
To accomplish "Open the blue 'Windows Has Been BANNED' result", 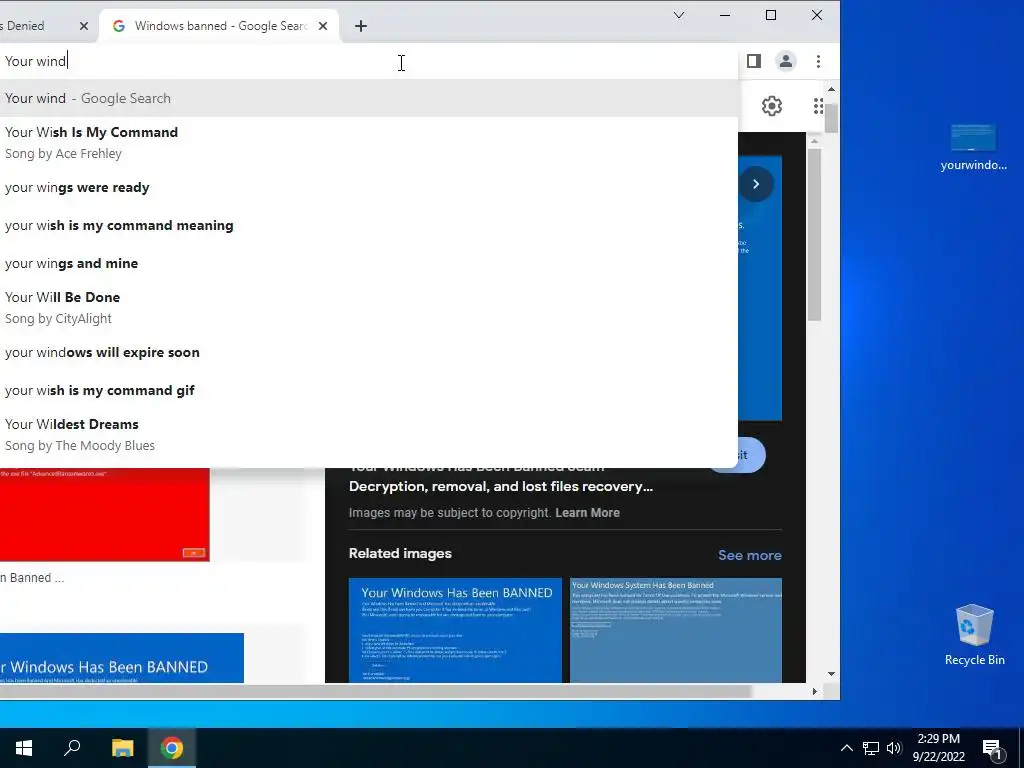I will (x=121, y=658).
